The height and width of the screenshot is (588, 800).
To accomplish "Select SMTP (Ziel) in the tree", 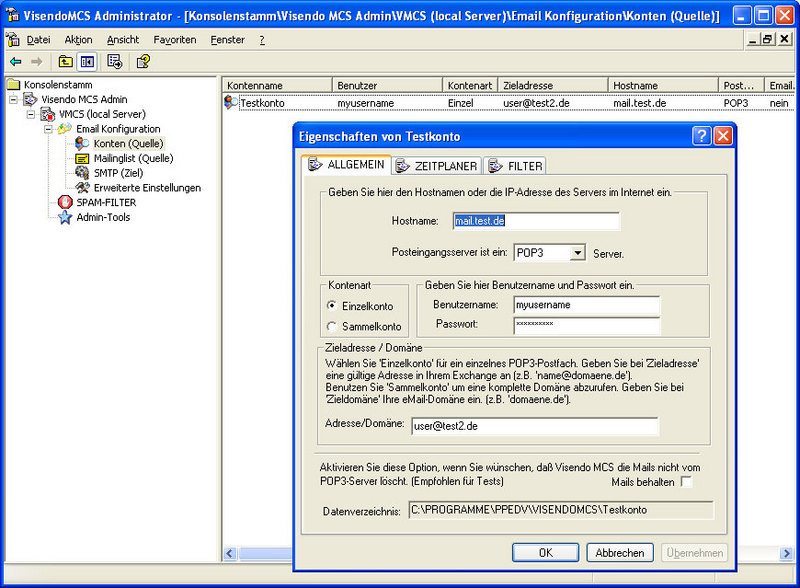I will [x=118, y=173].
